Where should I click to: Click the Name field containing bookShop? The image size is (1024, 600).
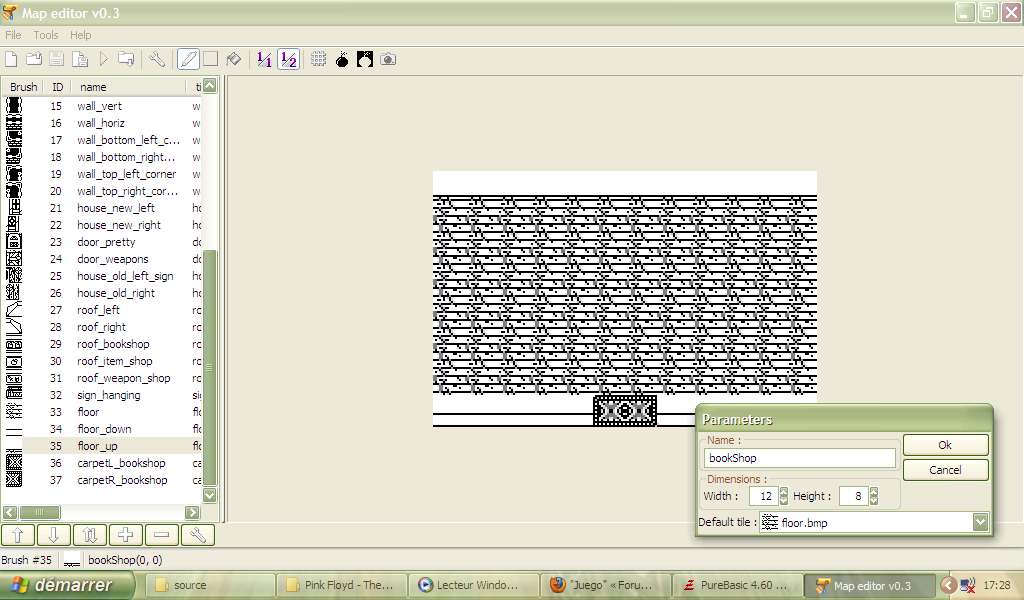[x=799, y=458]
